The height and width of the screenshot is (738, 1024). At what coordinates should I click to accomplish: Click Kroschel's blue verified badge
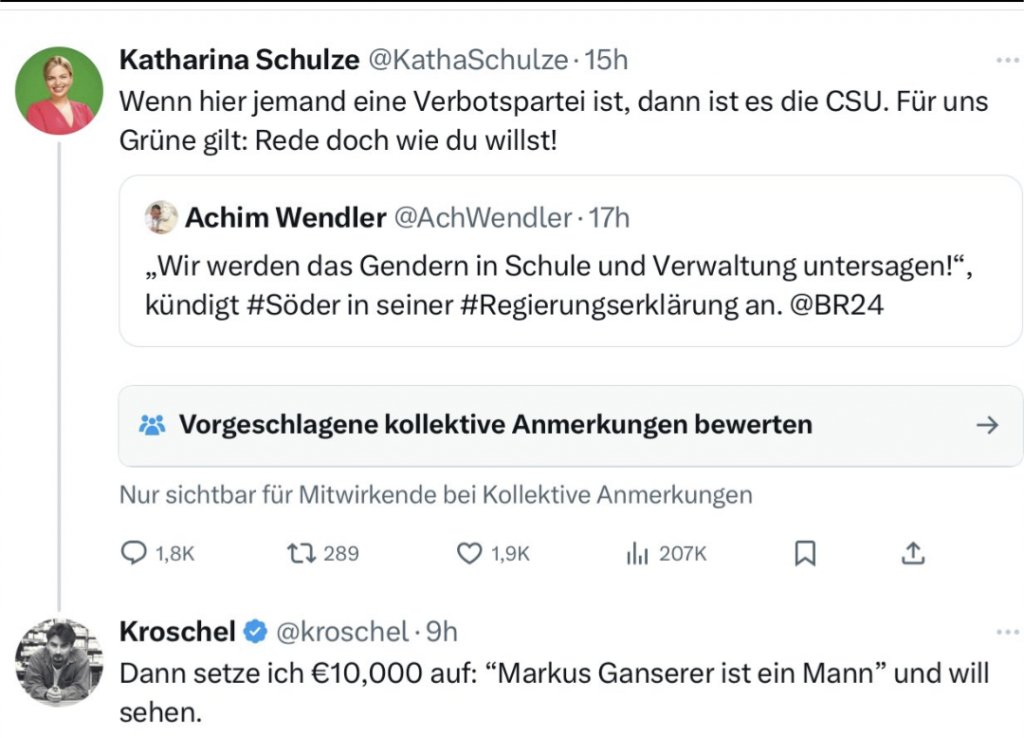pyautogui.click(x=256, y=632)
